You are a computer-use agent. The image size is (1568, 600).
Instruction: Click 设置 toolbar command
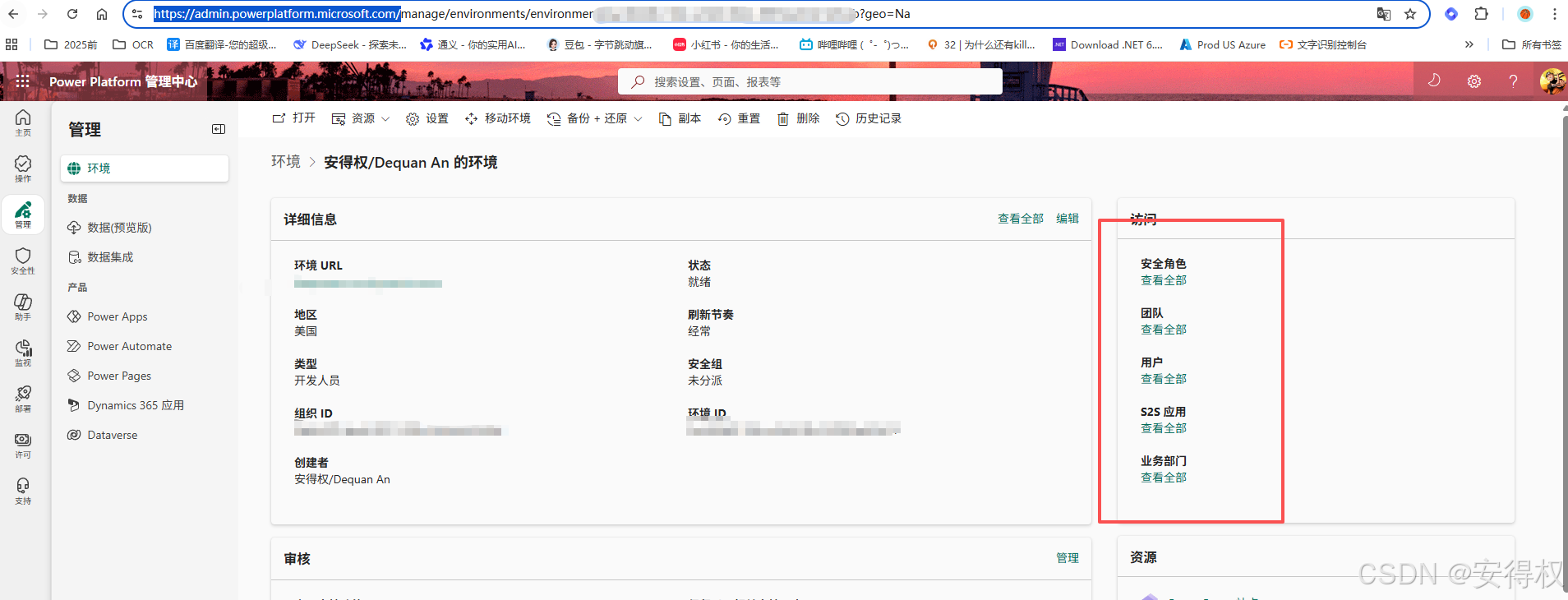(x=427, y=118)
